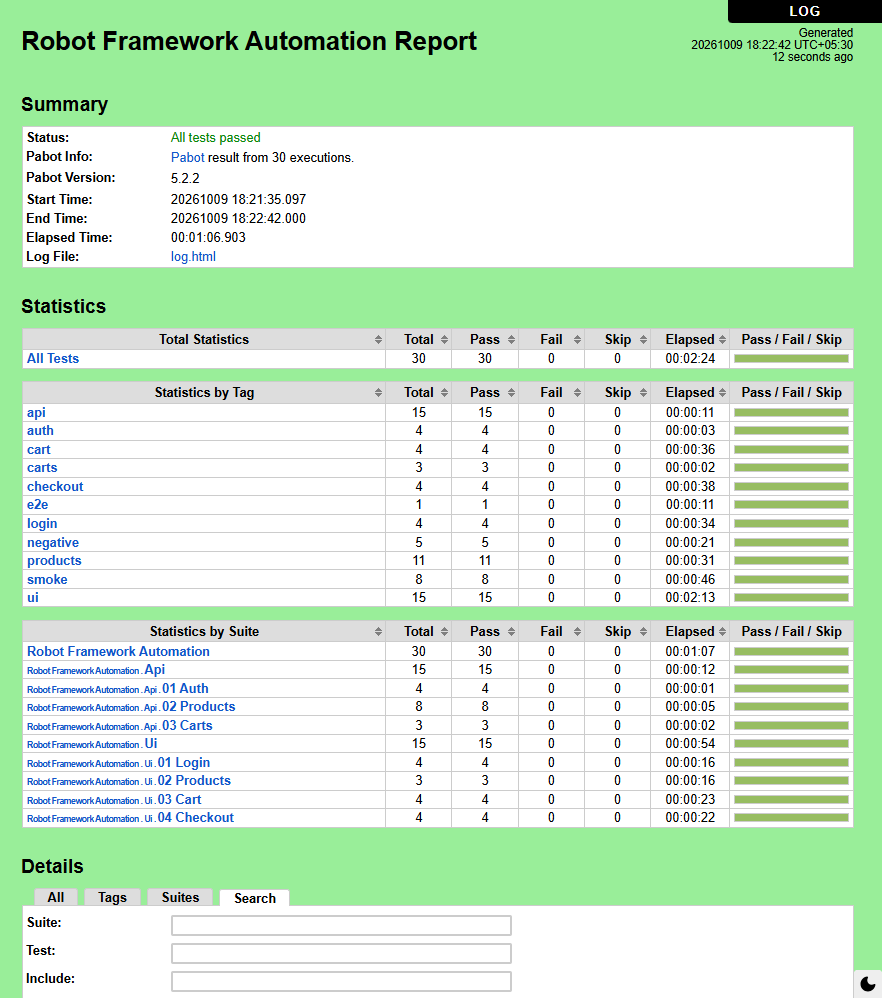Sort Statistics by Suite Fail column arrow
Viewport: 882px width, 998px height.
[x=577, y=632]
